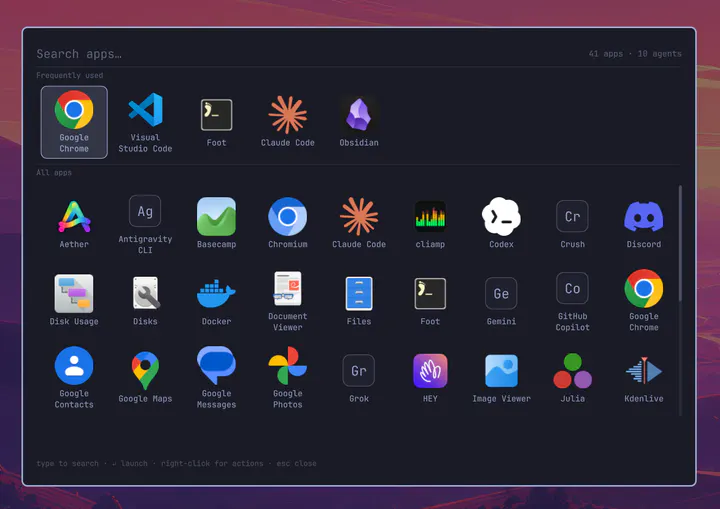Open Visual Studio Code from Frequently used
720x509 pixels.
coord(145,122)
